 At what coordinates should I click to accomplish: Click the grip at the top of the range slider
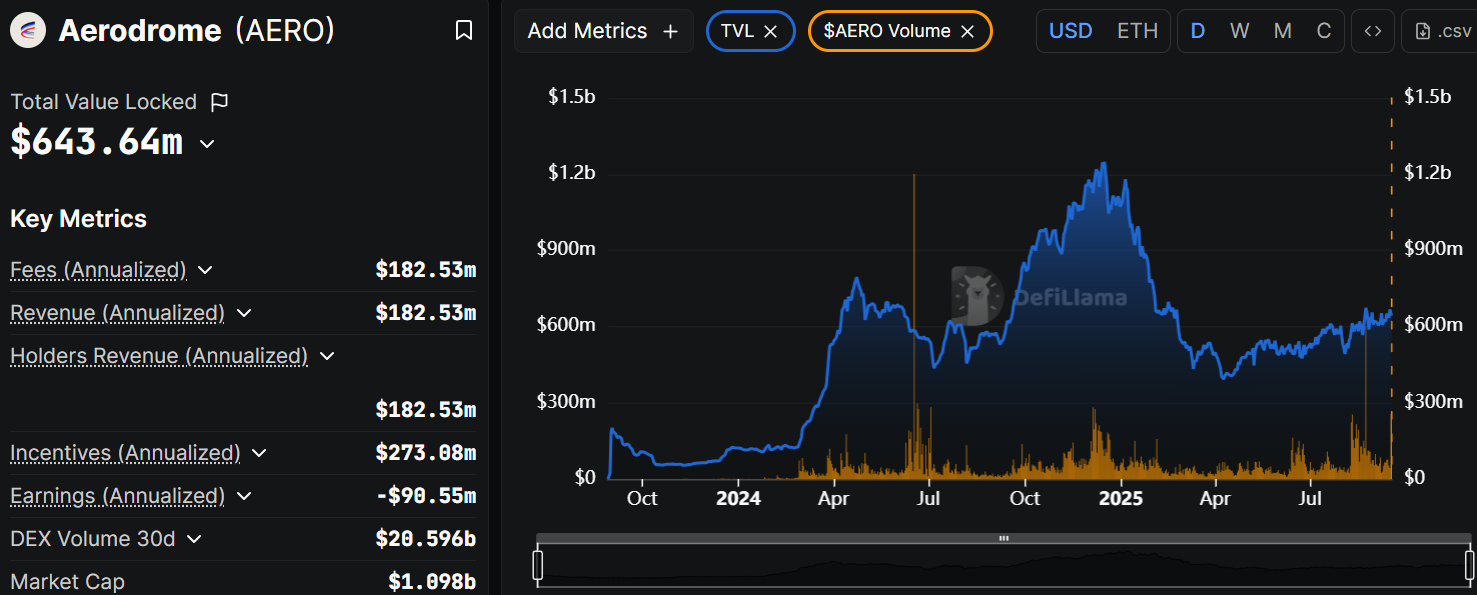[x=1004, y=538]
